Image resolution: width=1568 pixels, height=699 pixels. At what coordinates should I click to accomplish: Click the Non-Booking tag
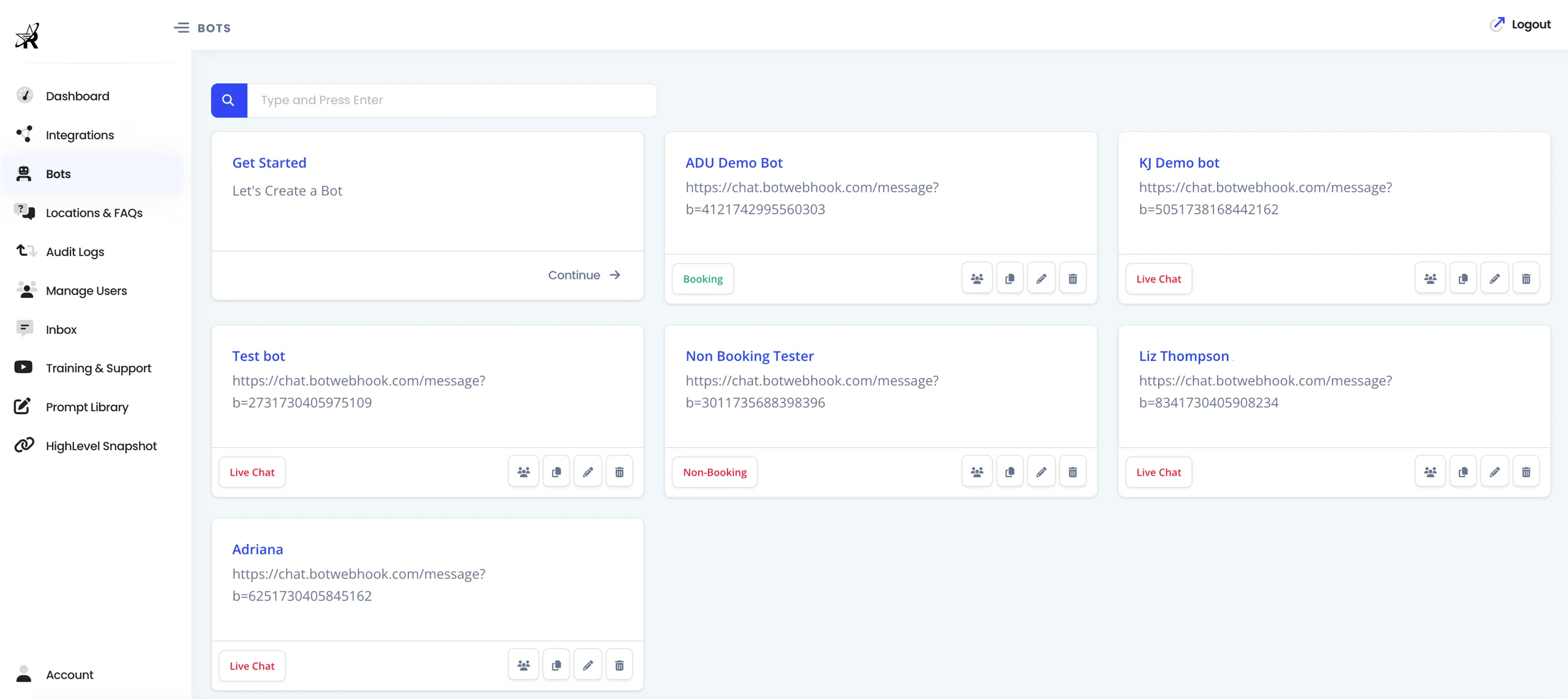(715, 472)
